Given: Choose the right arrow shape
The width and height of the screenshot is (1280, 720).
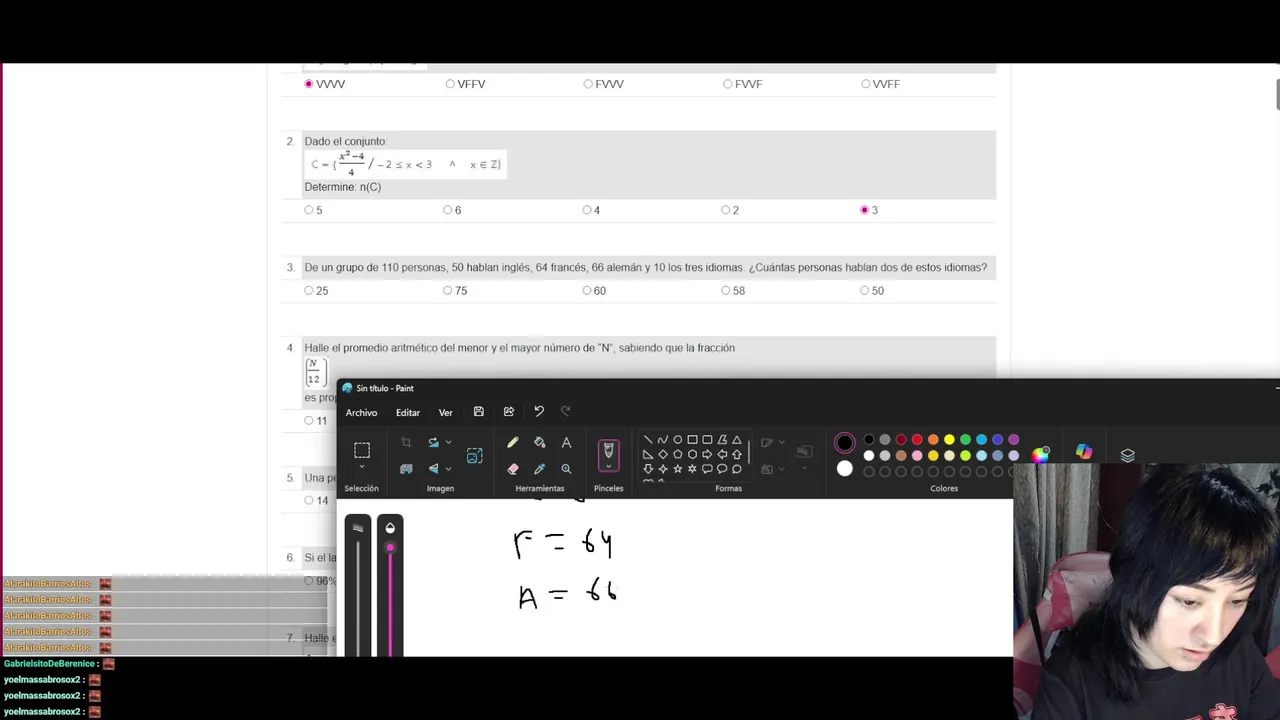Looking at the screenshot, I should (x=707, y=454).
